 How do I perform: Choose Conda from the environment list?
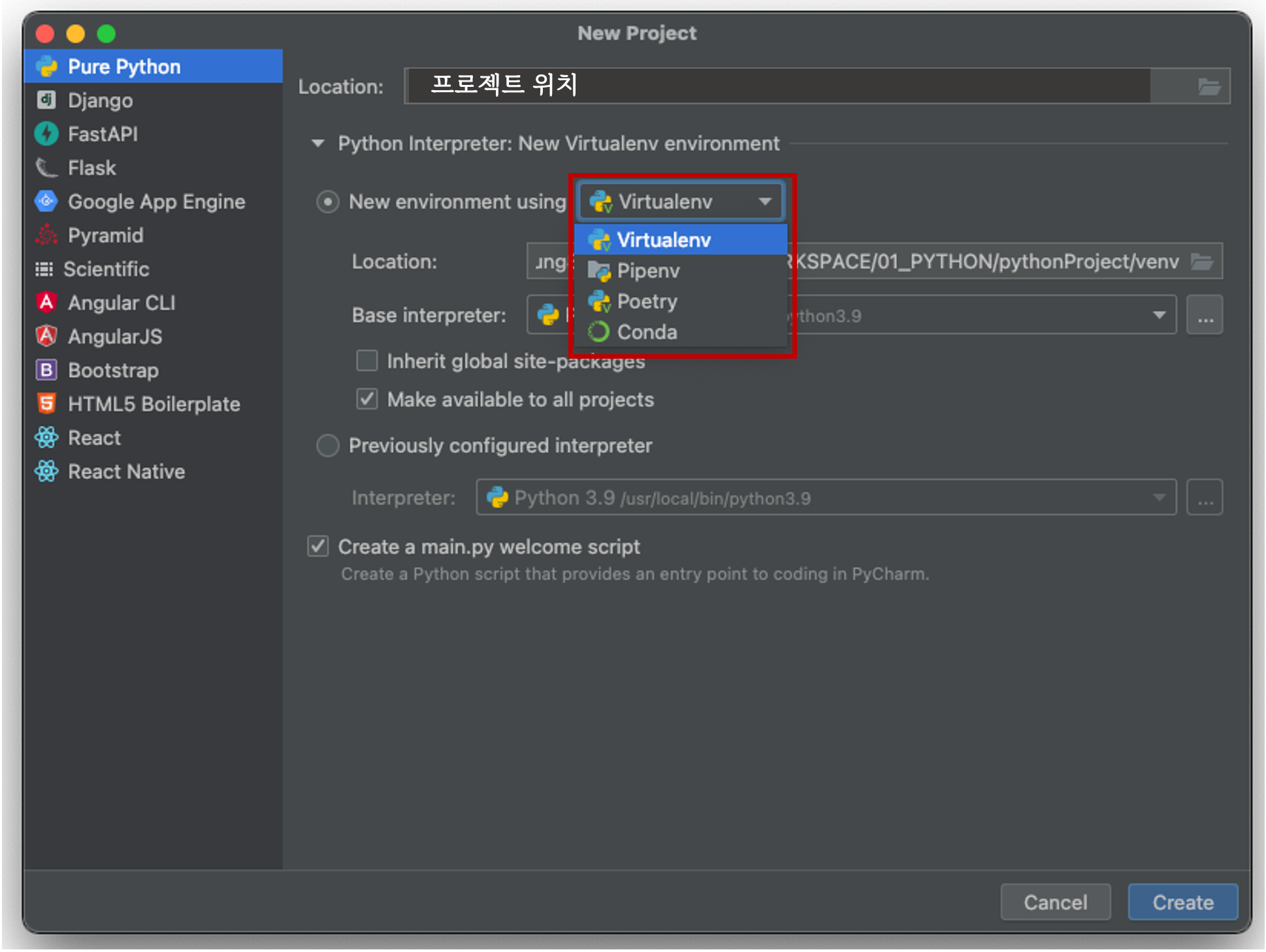(x=647, y=332)
